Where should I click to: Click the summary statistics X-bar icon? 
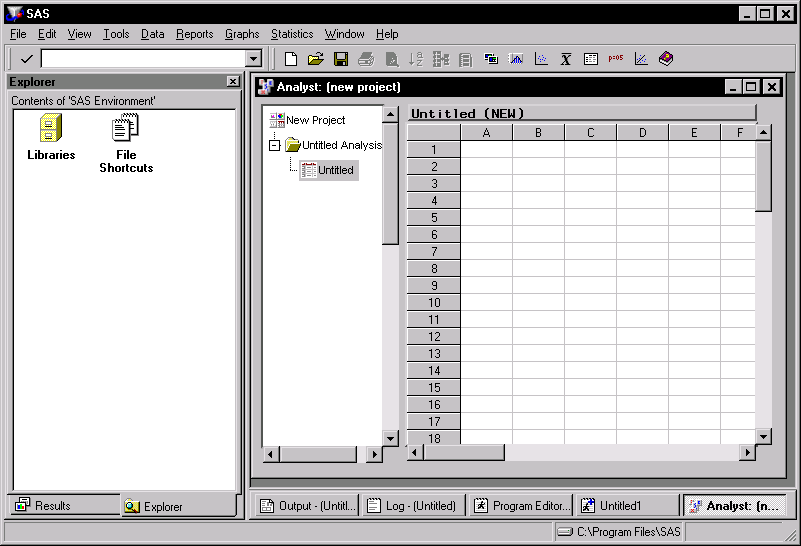[x=566, y=59]
